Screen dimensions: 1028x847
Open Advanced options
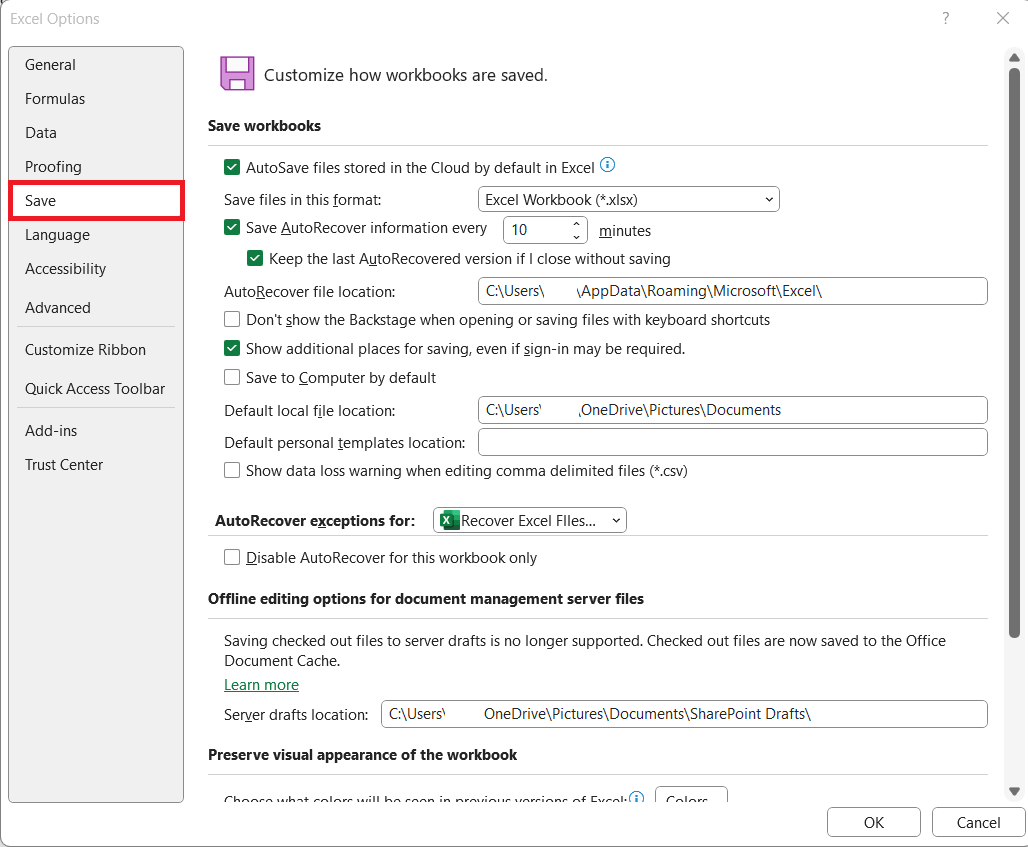pos(96,307)
